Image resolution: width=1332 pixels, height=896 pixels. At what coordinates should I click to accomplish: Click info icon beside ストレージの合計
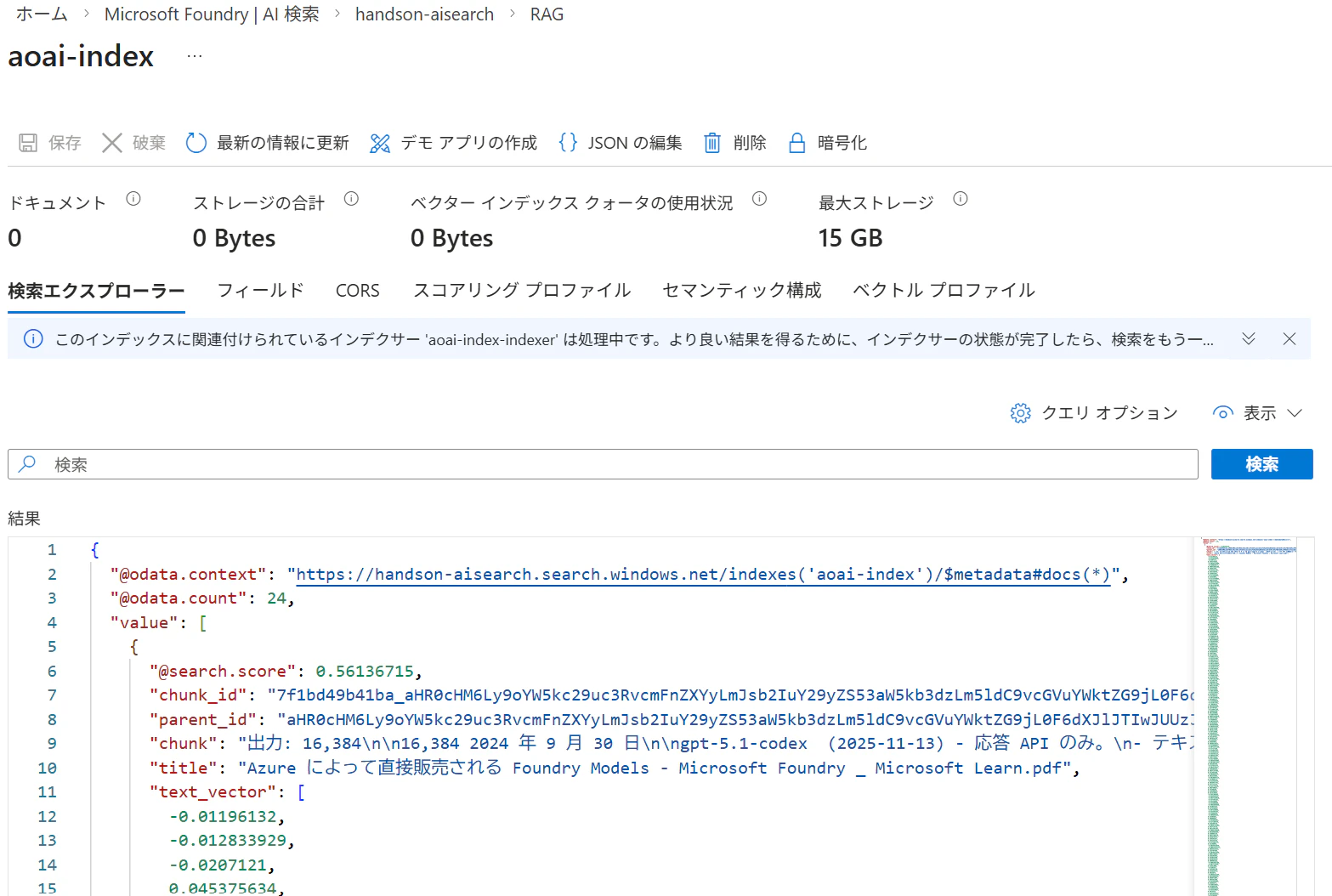point(351,199)
